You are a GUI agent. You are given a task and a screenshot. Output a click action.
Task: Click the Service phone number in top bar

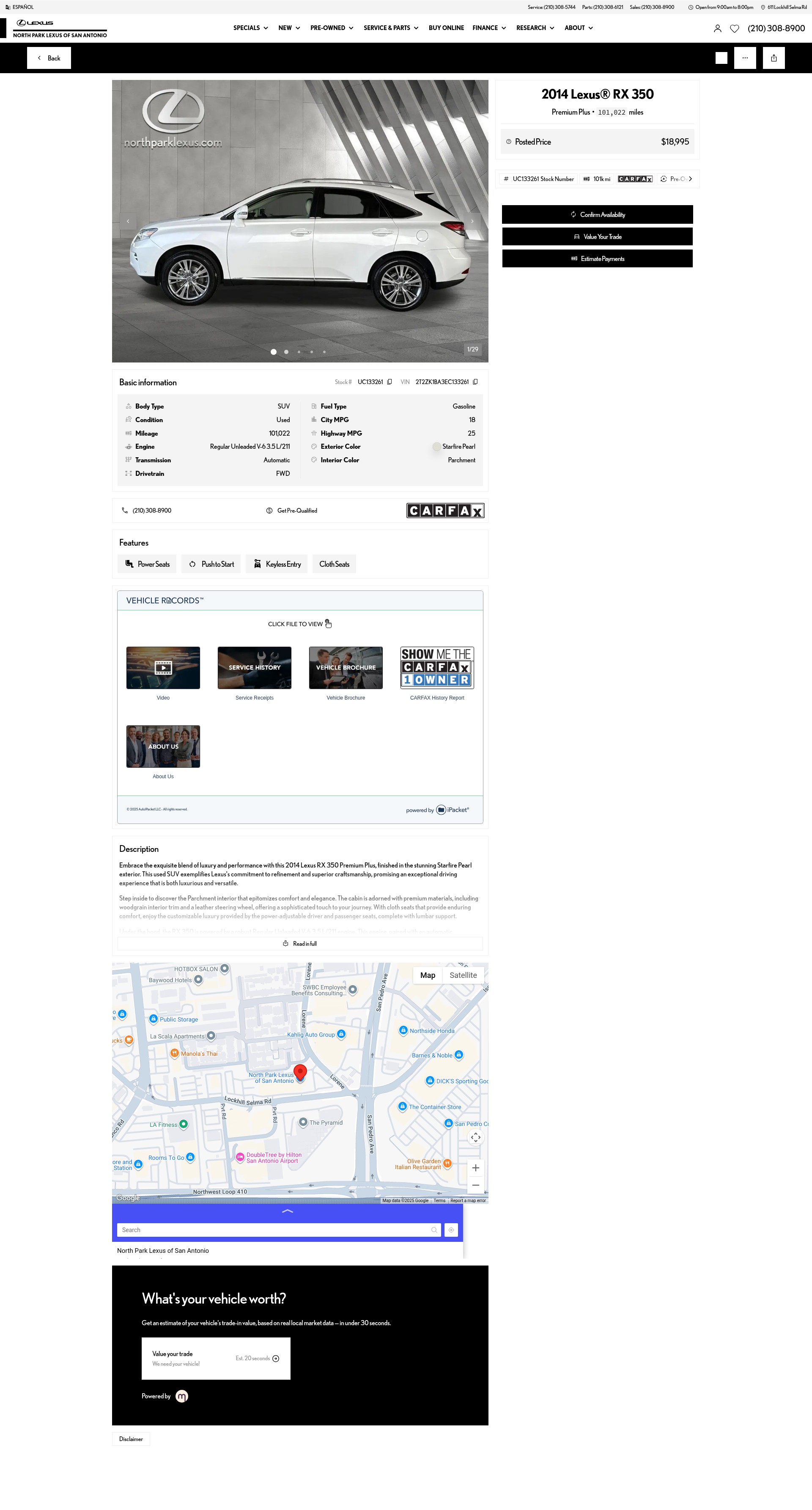(551, 7)
